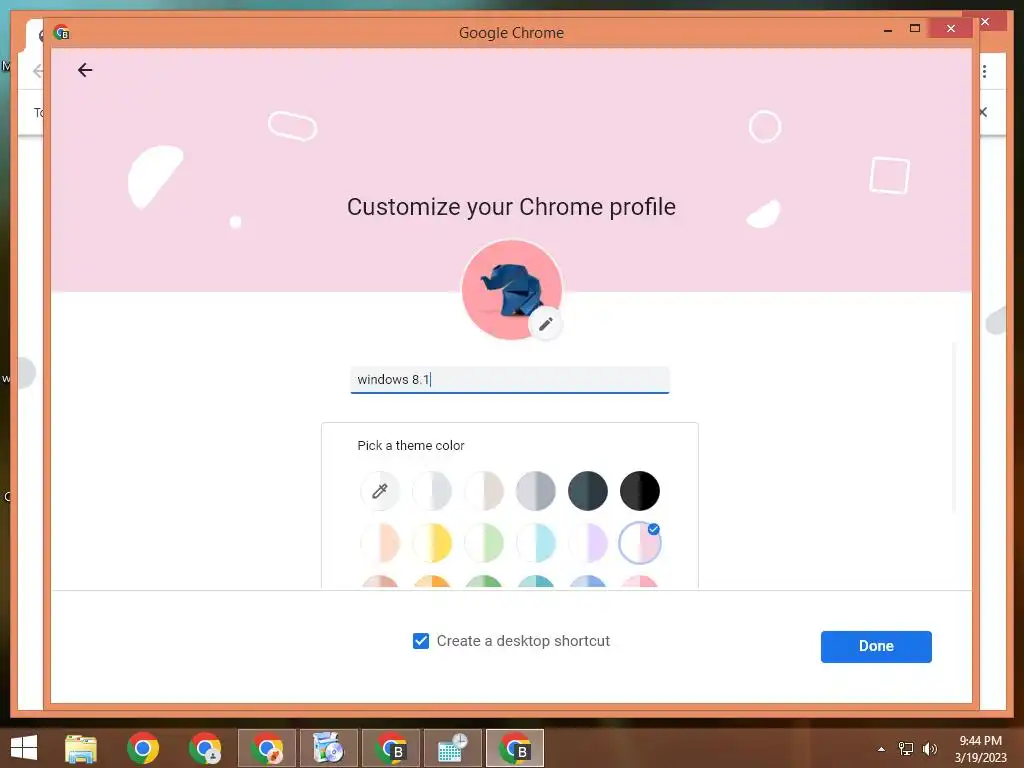Open the network tray icon
This screenshot has height=768, width=1024.
[906, 749]
